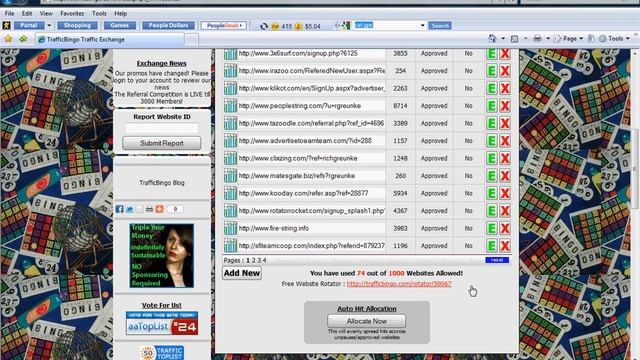The image size is (640, 360).
Task: Open stats icon for fire-string.info row
Action: 230,229
